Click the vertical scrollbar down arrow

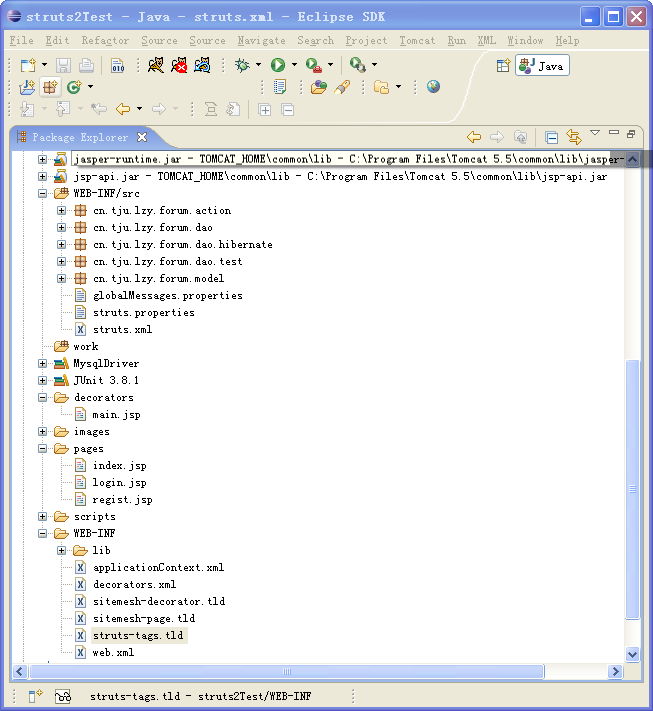click(x=632, y=654)
